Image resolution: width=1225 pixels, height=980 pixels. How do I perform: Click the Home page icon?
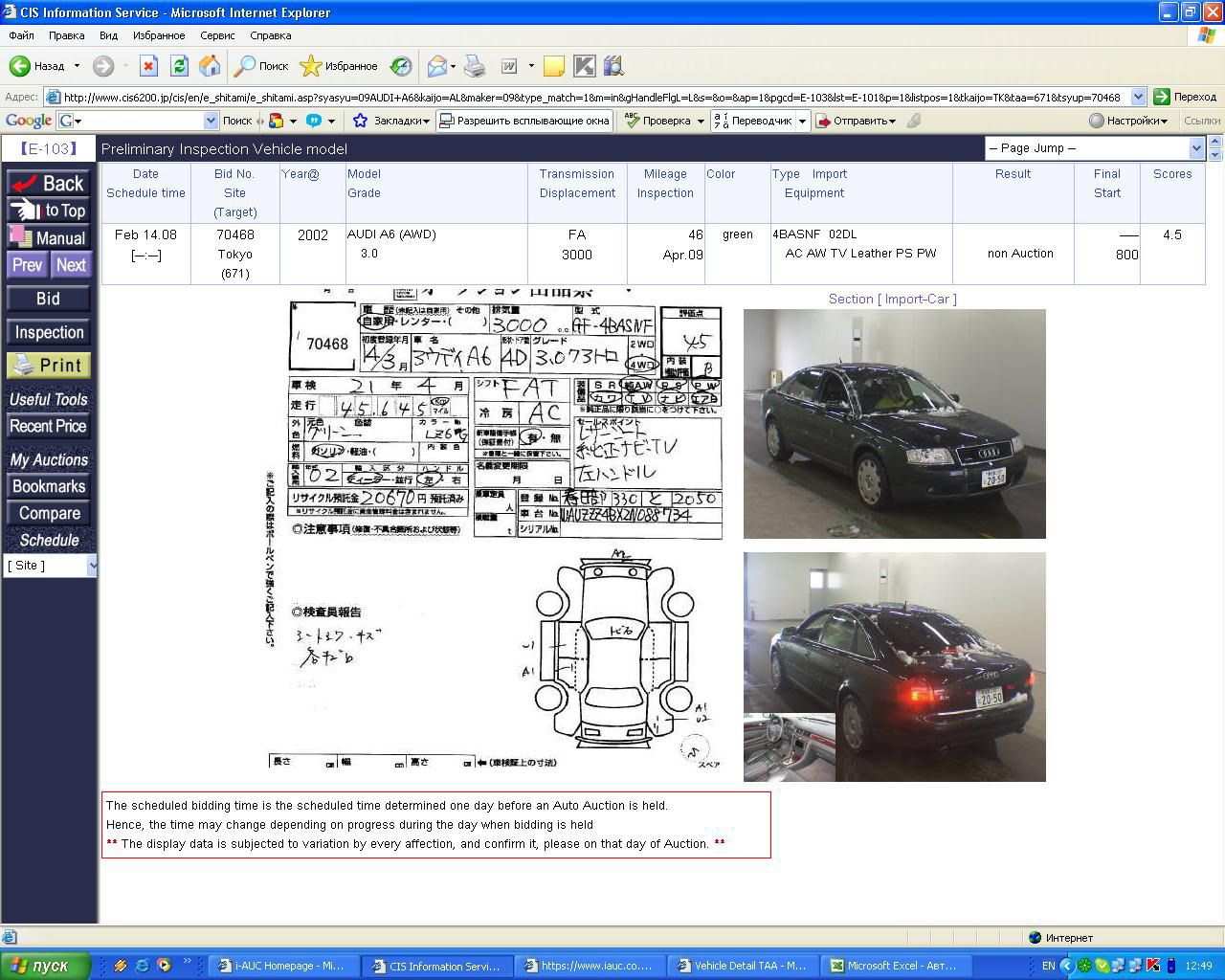pos(210,66)
